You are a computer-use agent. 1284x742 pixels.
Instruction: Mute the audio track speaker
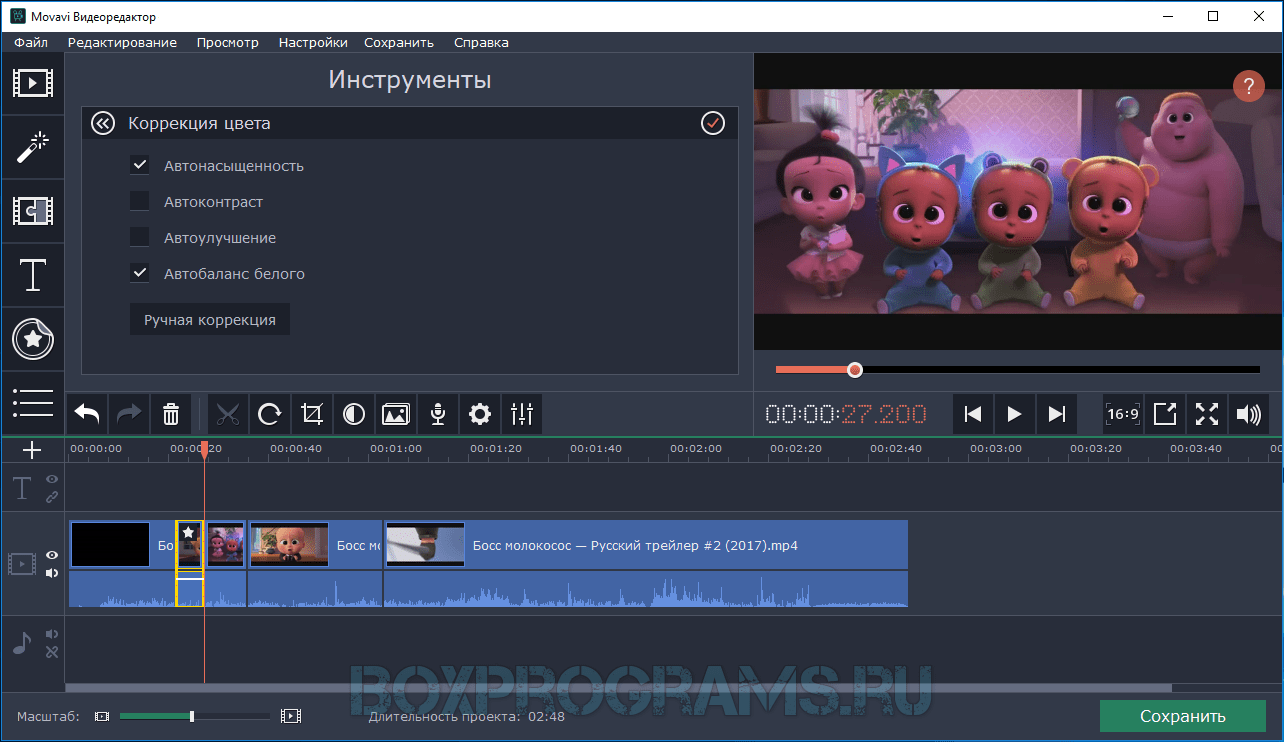click(52, 634)
